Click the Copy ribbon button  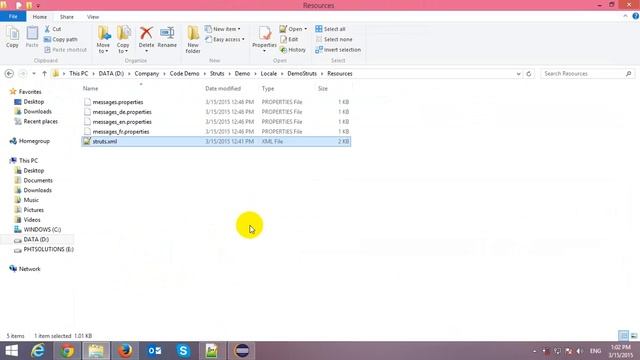12,37
